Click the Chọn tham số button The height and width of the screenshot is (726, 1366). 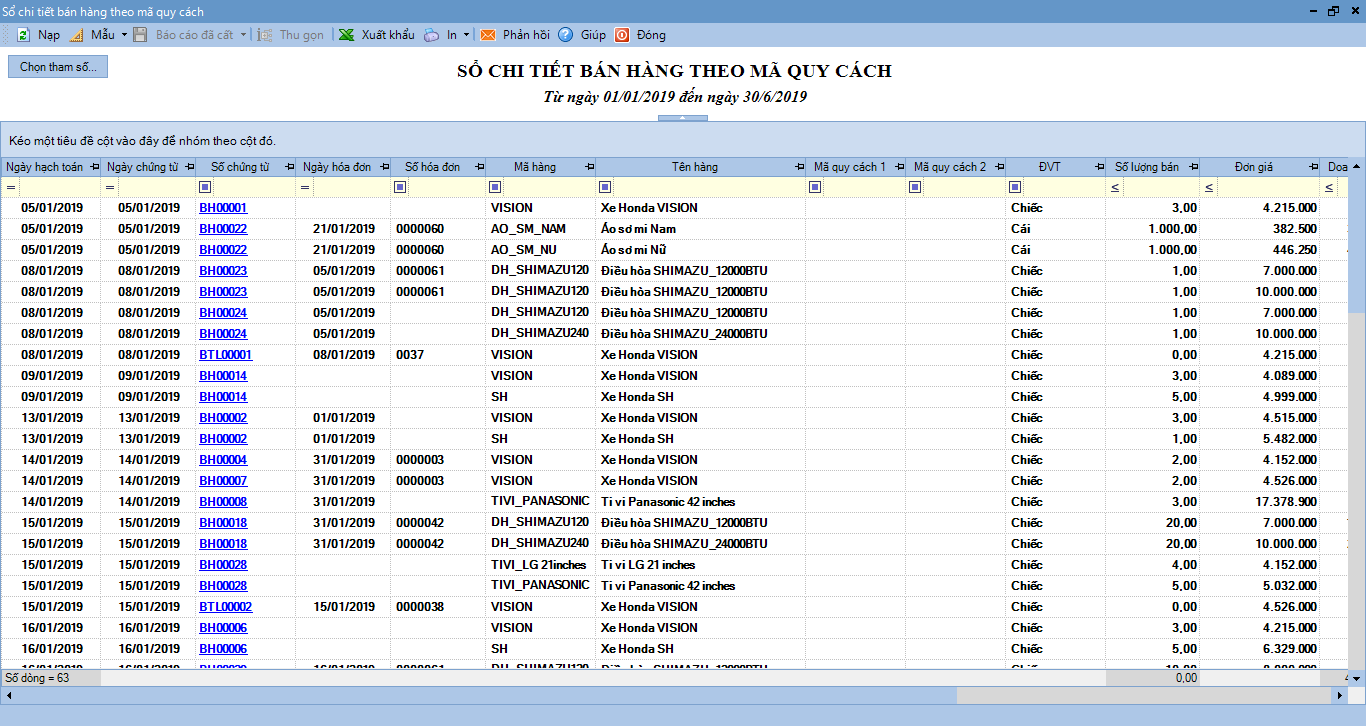tap(58, 67)
